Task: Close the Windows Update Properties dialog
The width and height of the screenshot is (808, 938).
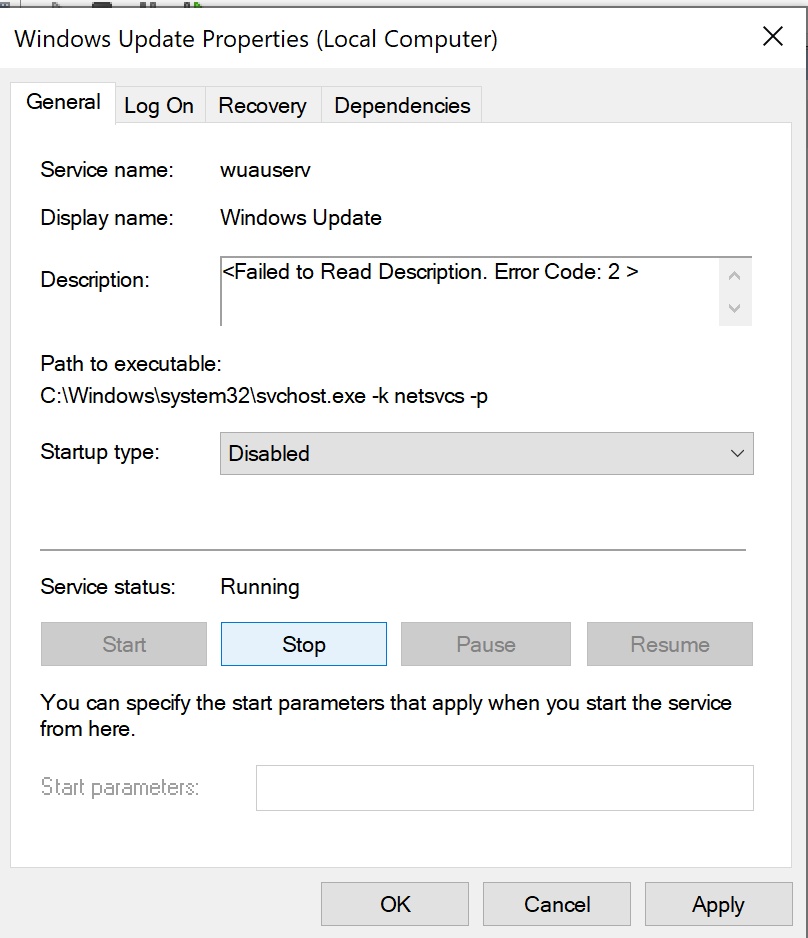Action: click(773, 36)
